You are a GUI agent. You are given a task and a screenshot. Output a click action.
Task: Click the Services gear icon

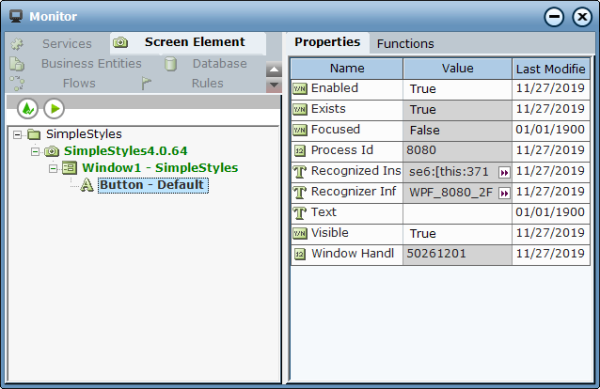(17, 44)
